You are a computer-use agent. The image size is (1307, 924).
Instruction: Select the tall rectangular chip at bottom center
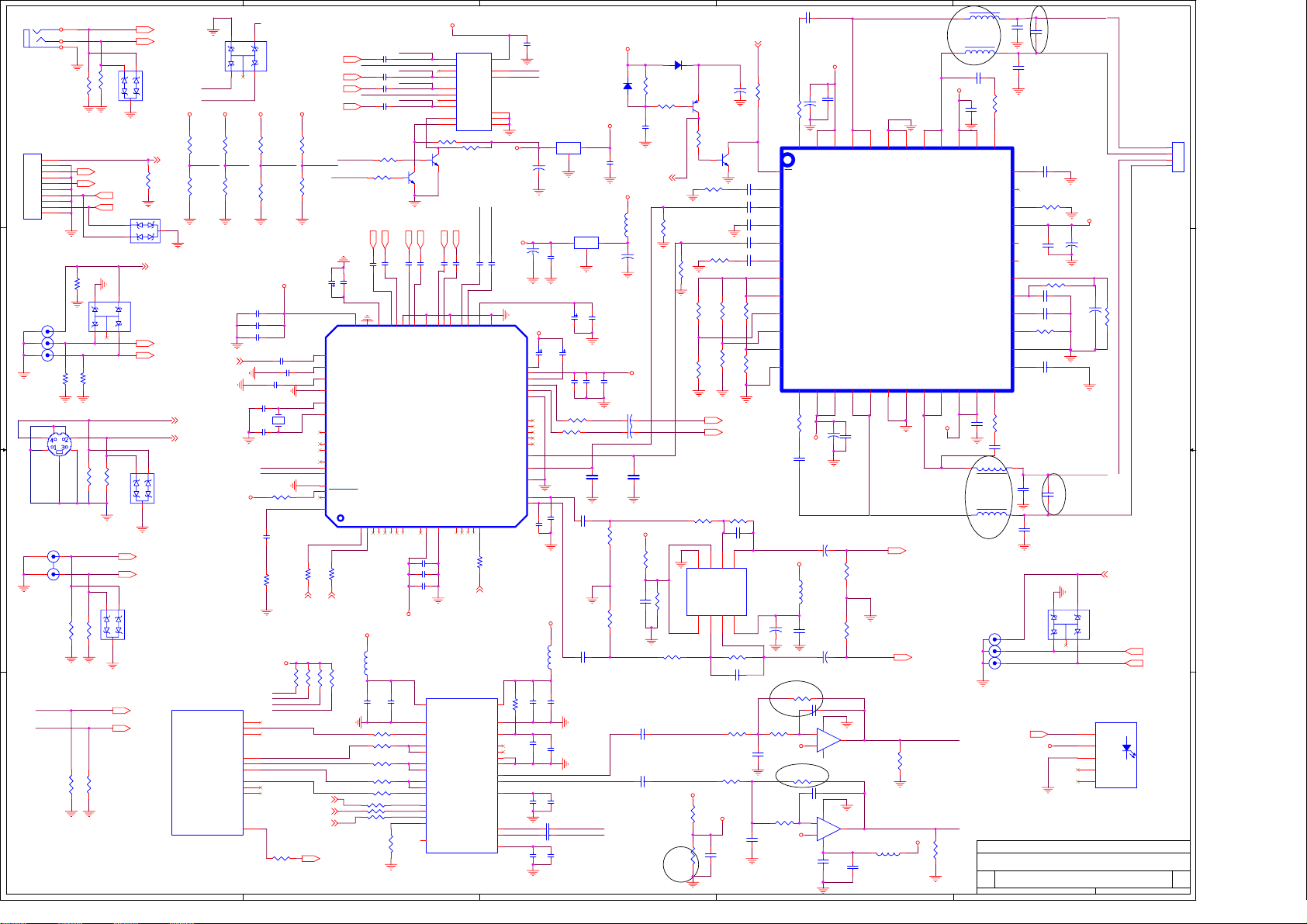(x=462, y=776)
